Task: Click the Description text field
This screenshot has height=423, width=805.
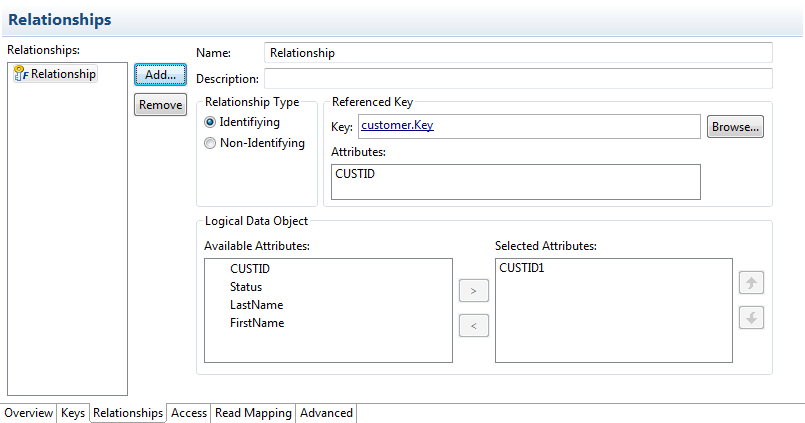Action: 518,79
